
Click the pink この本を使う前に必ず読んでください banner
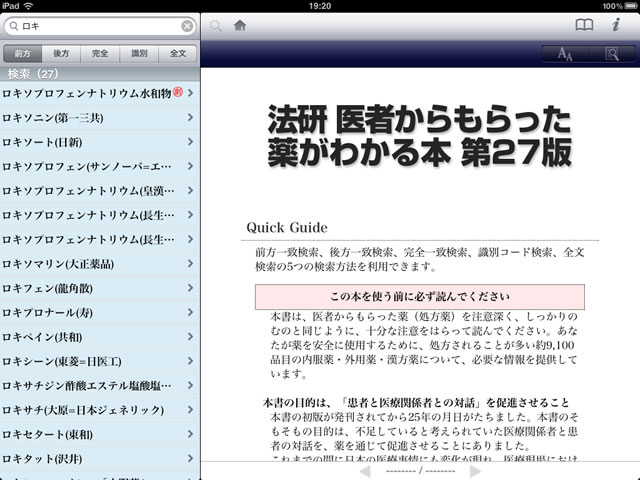420,297
